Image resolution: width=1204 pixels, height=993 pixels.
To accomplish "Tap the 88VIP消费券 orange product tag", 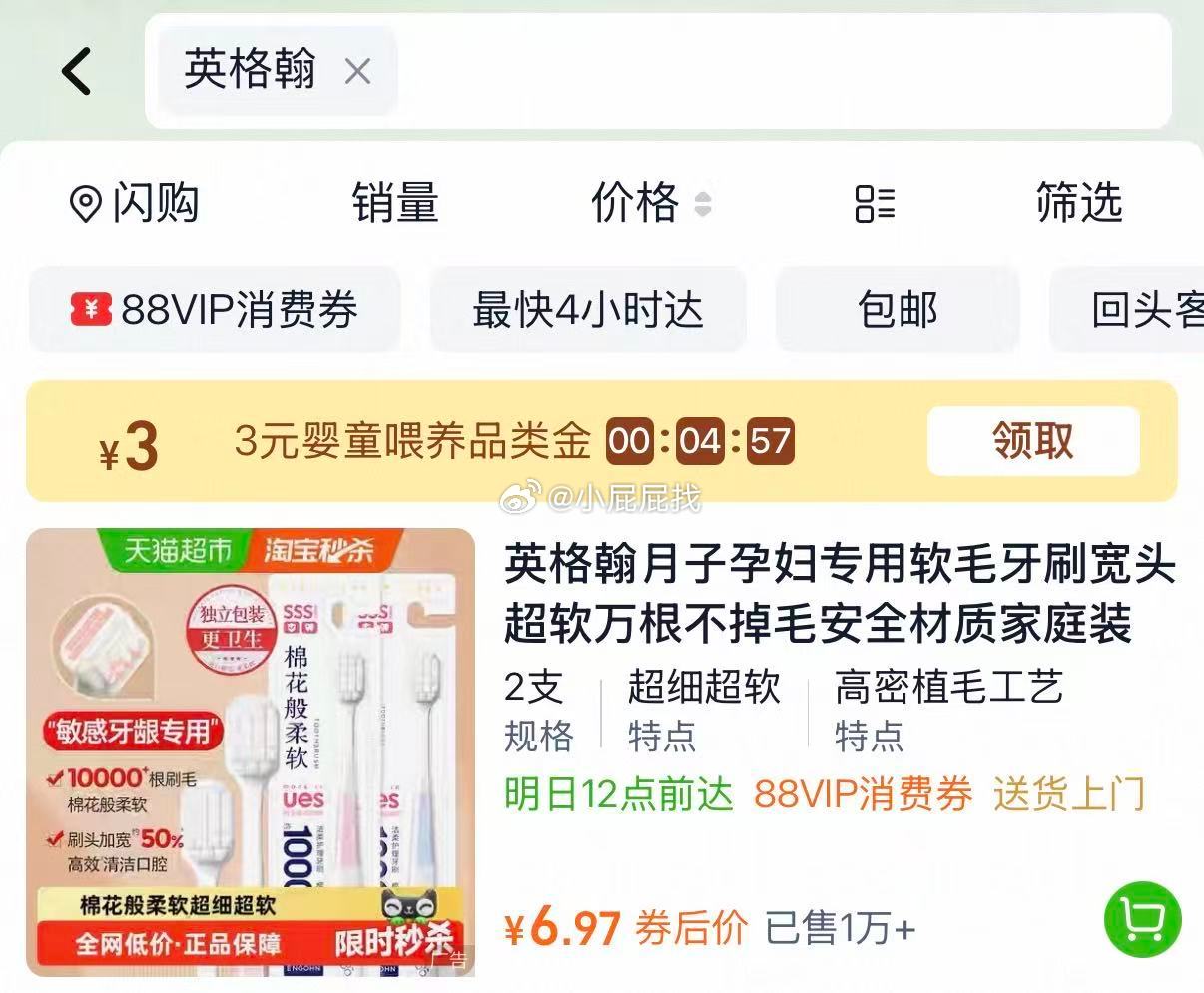I will coord(864,795).
